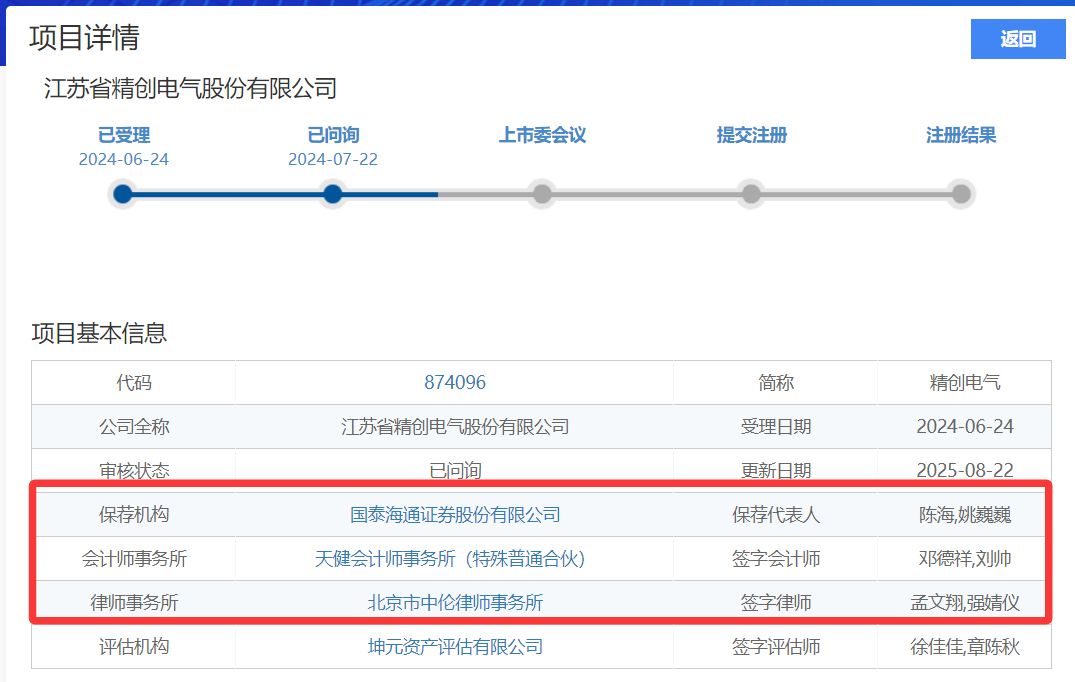Select the 上市委会议 stage label
1075x682 pixels.
tap(542, 135)
